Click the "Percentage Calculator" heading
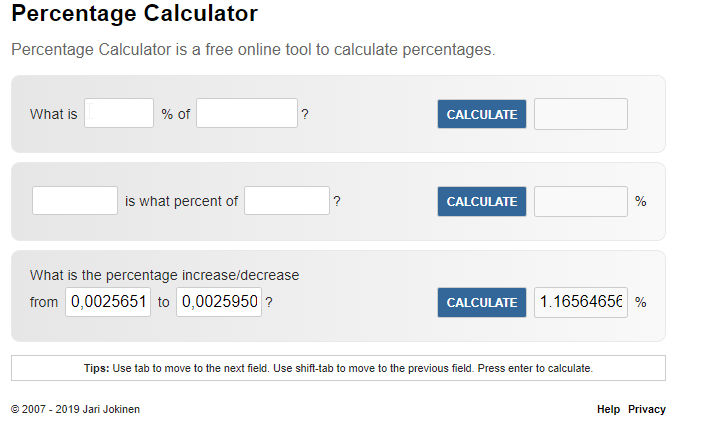 pyautogui.click(x=134, y=15)
